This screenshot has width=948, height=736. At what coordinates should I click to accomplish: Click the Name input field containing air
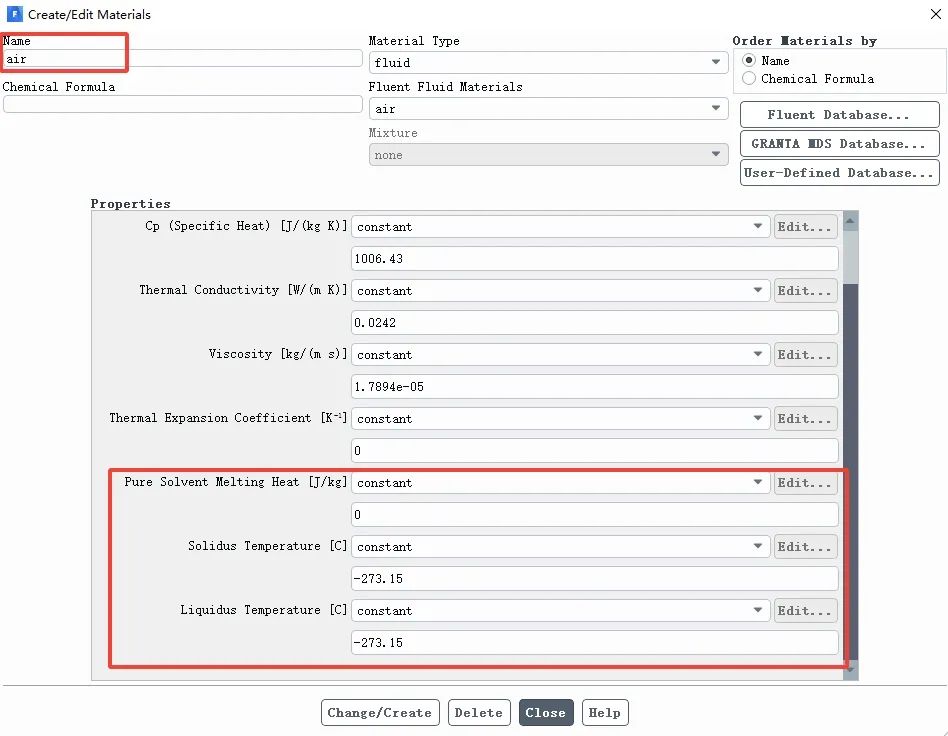click(183, 59)
